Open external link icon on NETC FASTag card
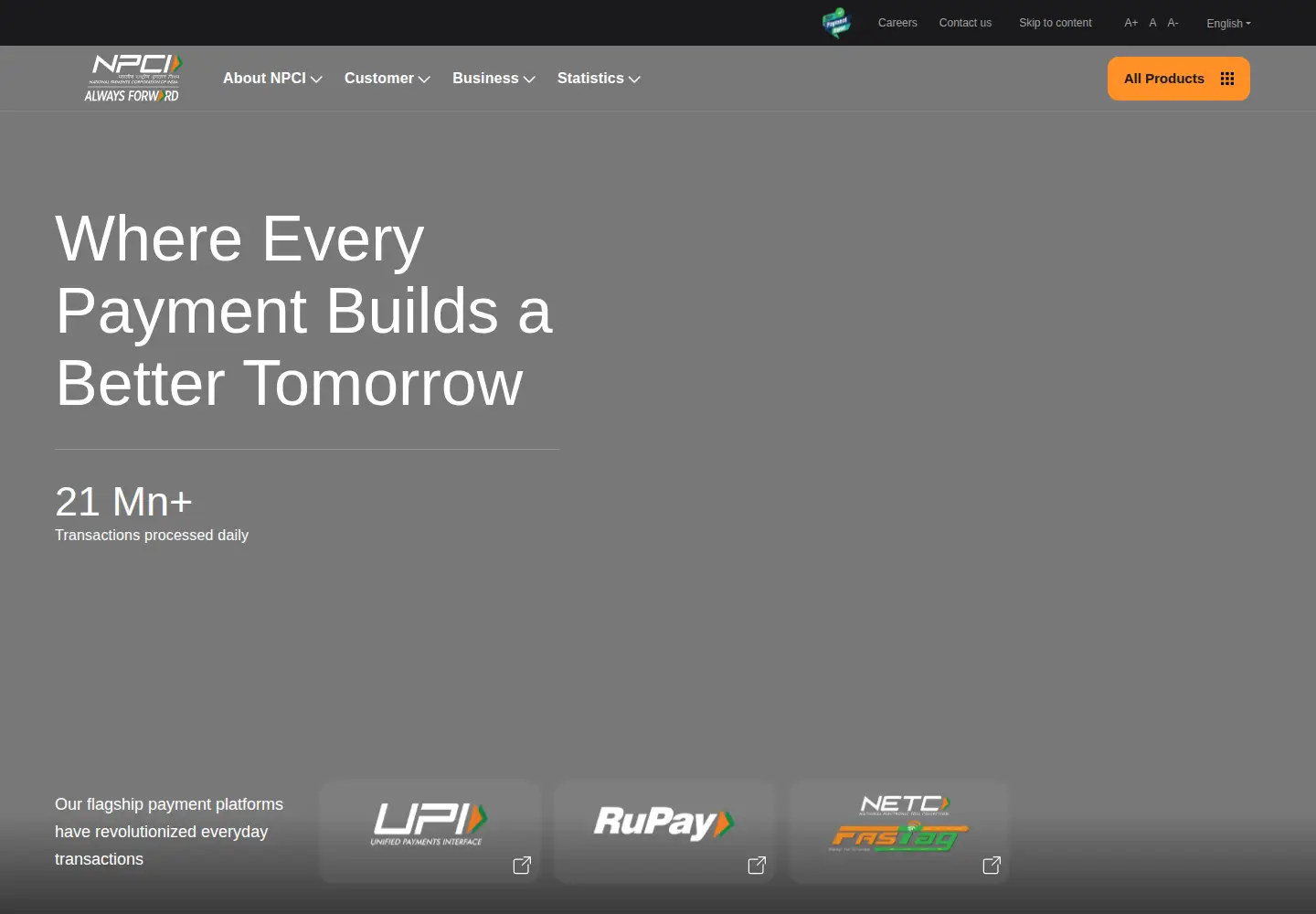 click(992, 865)
